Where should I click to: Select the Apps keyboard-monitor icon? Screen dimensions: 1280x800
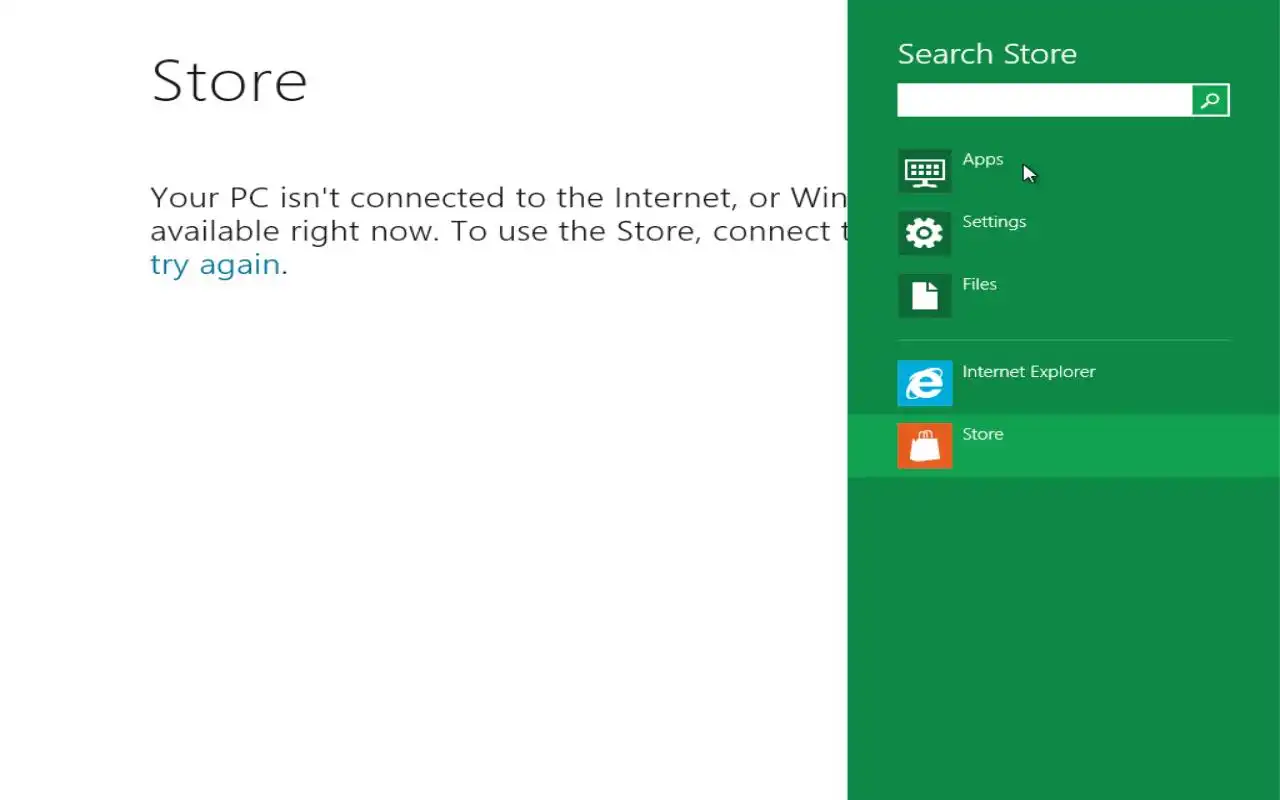pos(924,171)
